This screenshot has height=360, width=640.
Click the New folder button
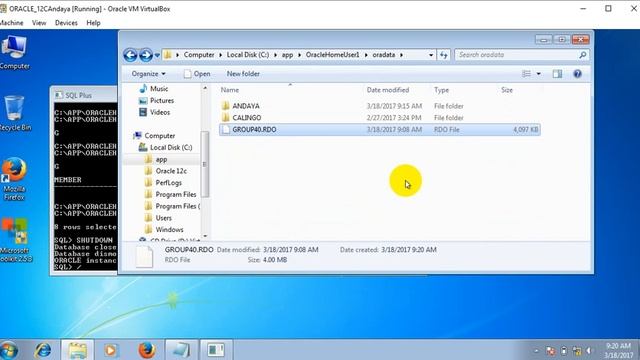[x=243, y=74]
